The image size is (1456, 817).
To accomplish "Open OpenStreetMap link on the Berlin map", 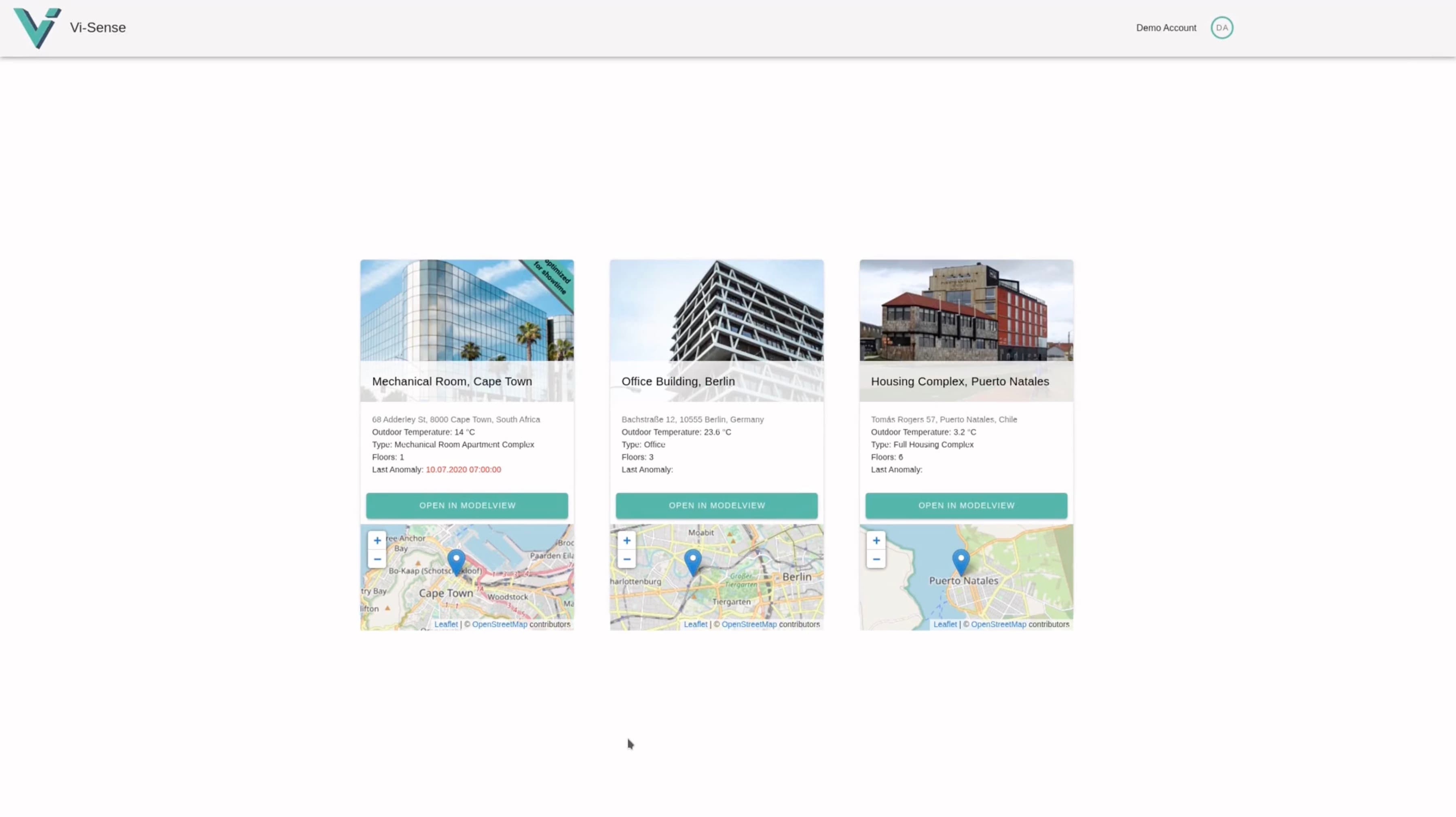I will (x=749, y=624).
